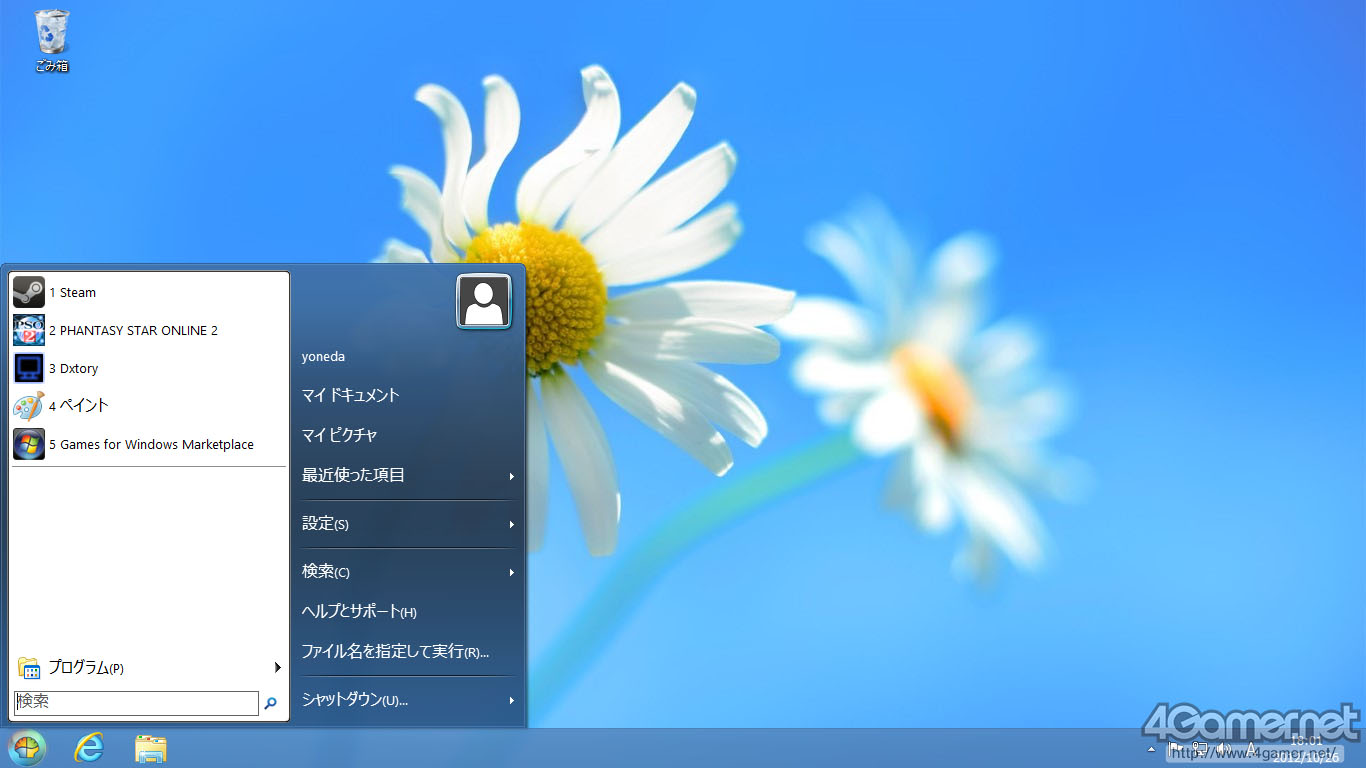
Task: Open マイピクチャ
Action: point(408,435)
